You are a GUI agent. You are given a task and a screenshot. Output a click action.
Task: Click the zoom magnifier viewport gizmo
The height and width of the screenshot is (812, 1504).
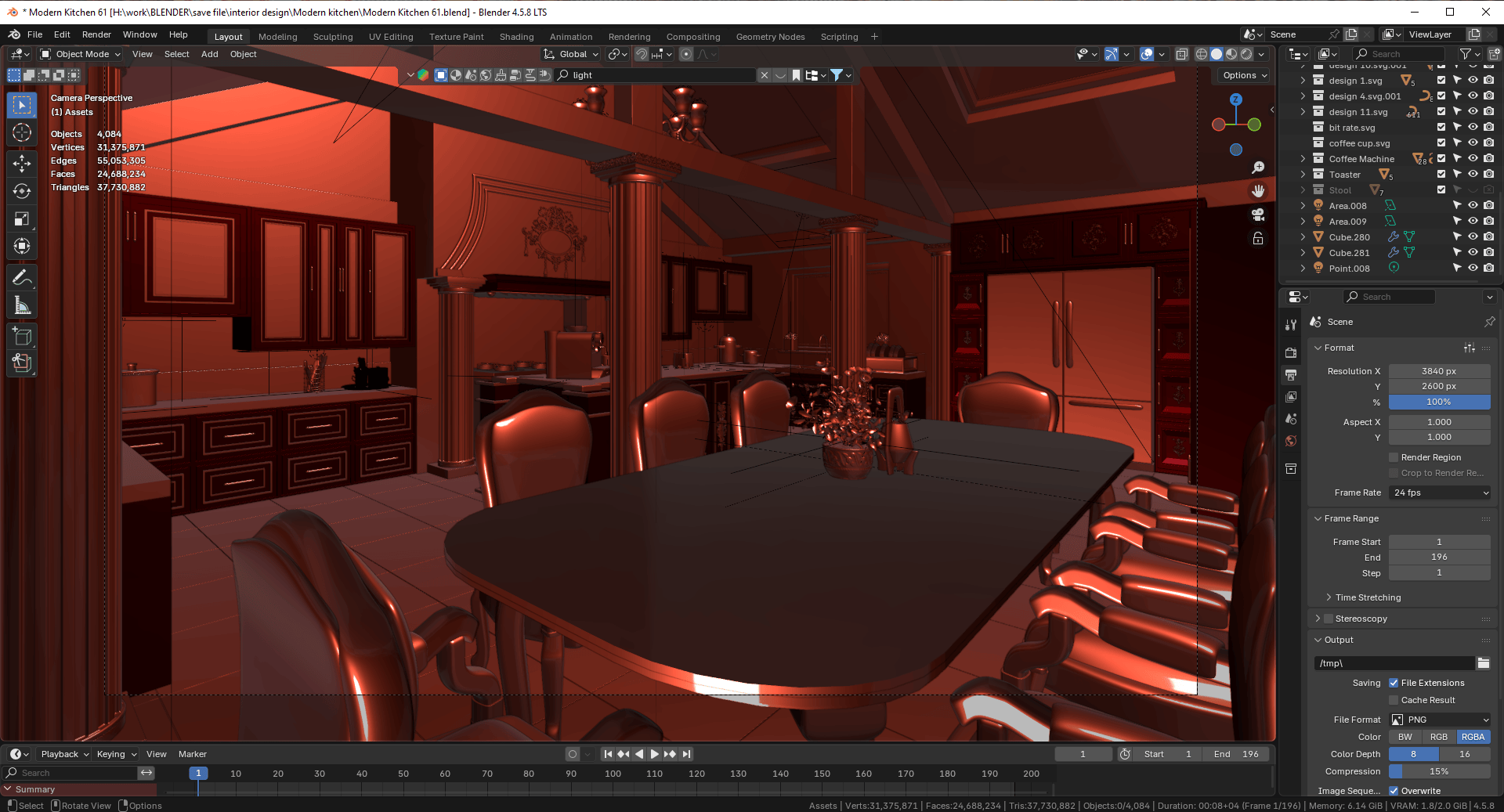pos(1258,168)
